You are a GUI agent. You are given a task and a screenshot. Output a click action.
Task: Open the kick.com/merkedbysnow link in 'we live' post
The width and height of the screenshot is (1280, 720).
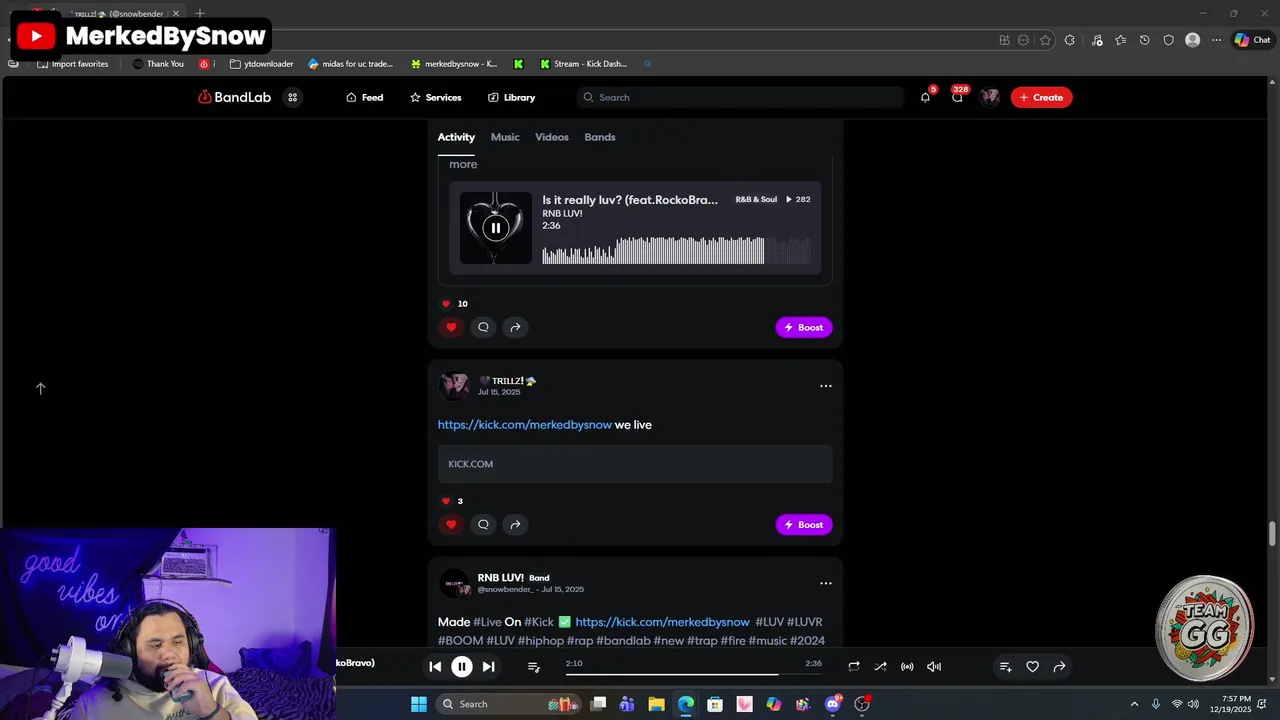[x=525, y=425]
